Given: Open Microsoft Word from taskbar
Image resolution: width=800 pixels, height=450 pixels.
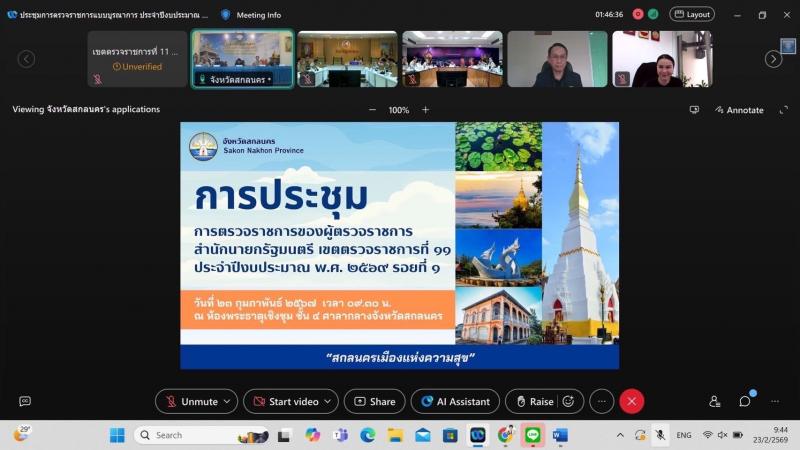Looking at the screenshot, I should pos(560,435).
